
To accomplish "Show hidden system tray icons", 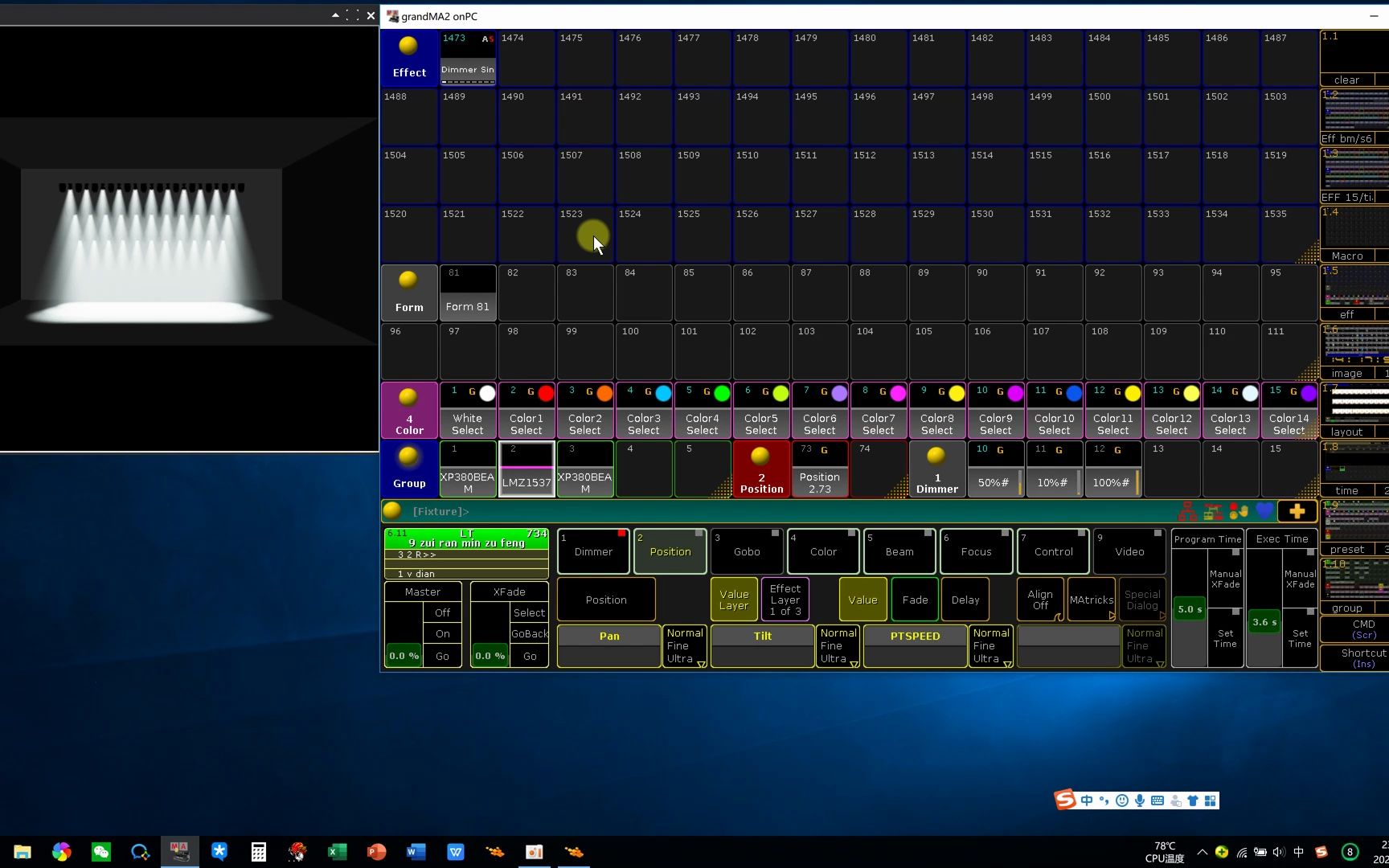I will click(x=1202, y=852).
